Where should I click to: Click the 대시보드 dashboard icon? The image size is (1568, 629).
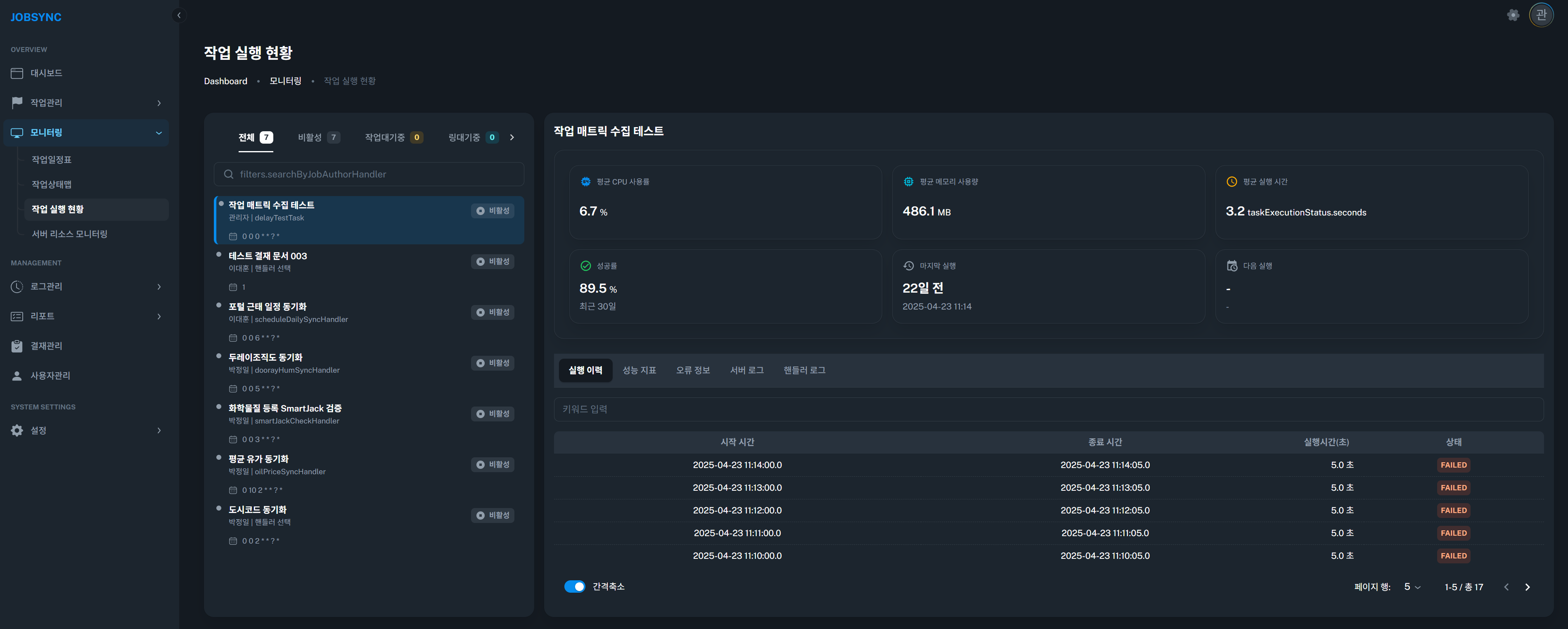[17, 73]
